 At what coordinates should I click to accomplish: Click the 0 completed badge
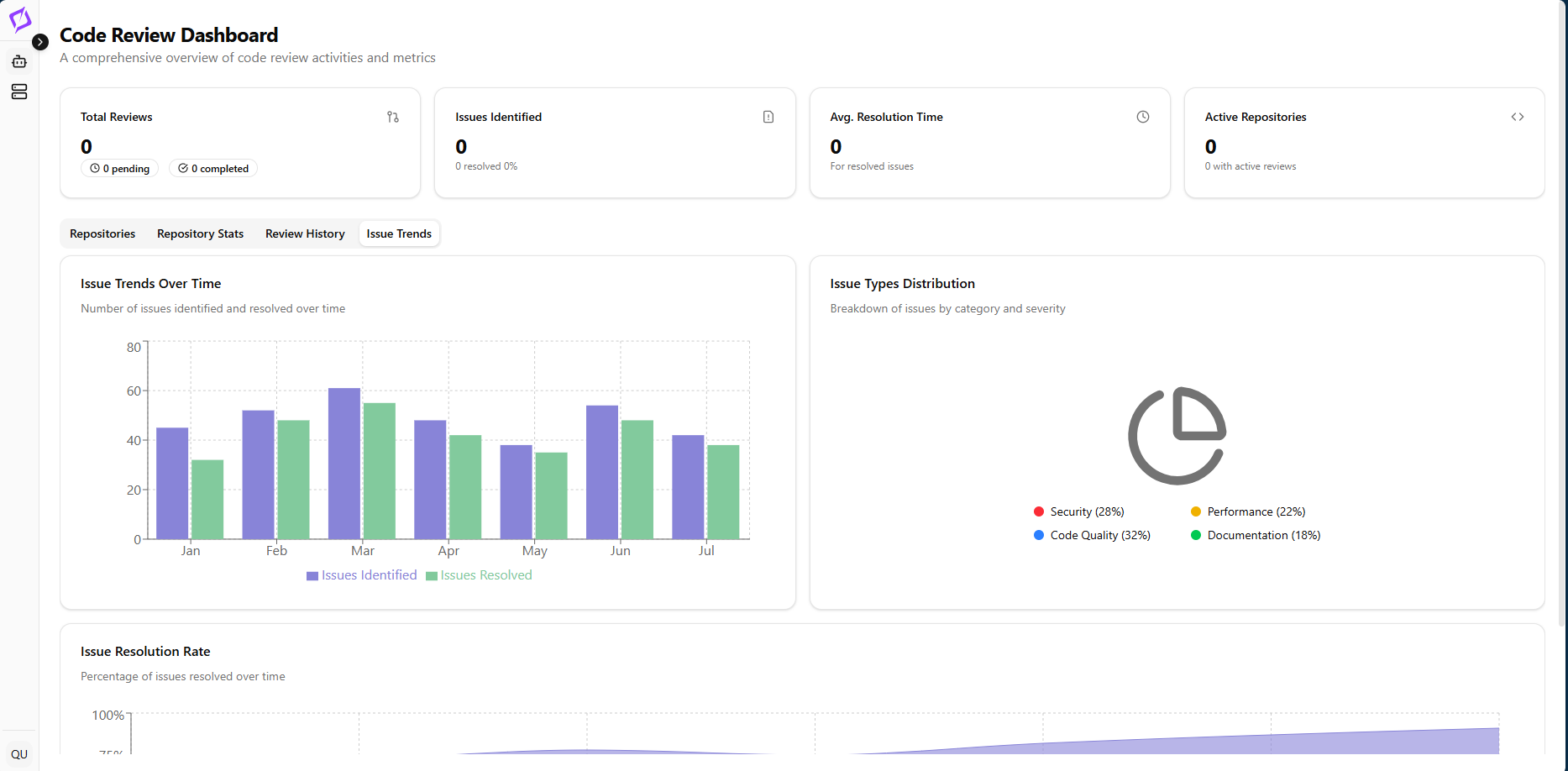(213, 168)
